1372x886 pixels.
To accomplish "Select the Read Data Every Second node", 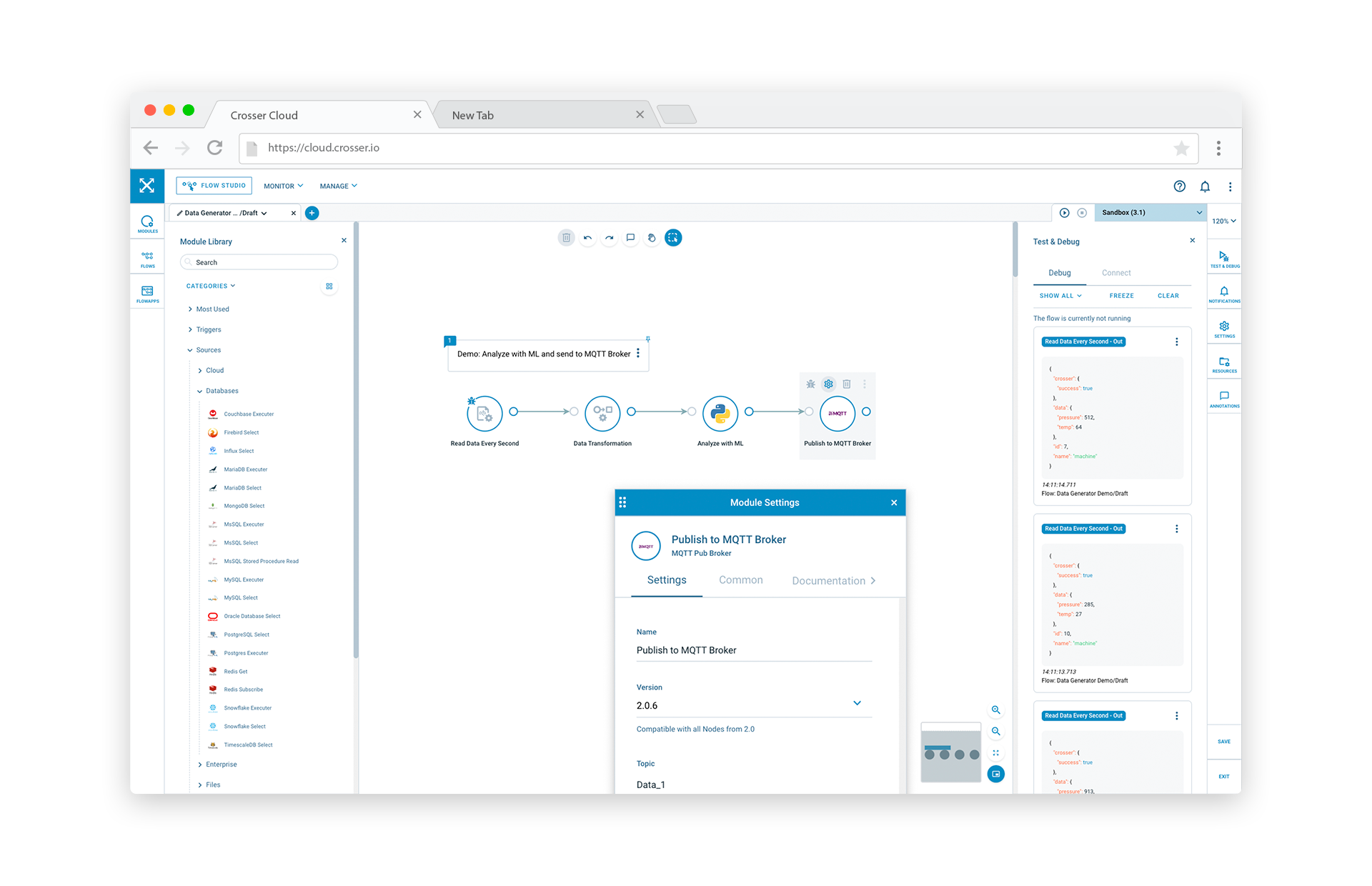I will point(484,413).
